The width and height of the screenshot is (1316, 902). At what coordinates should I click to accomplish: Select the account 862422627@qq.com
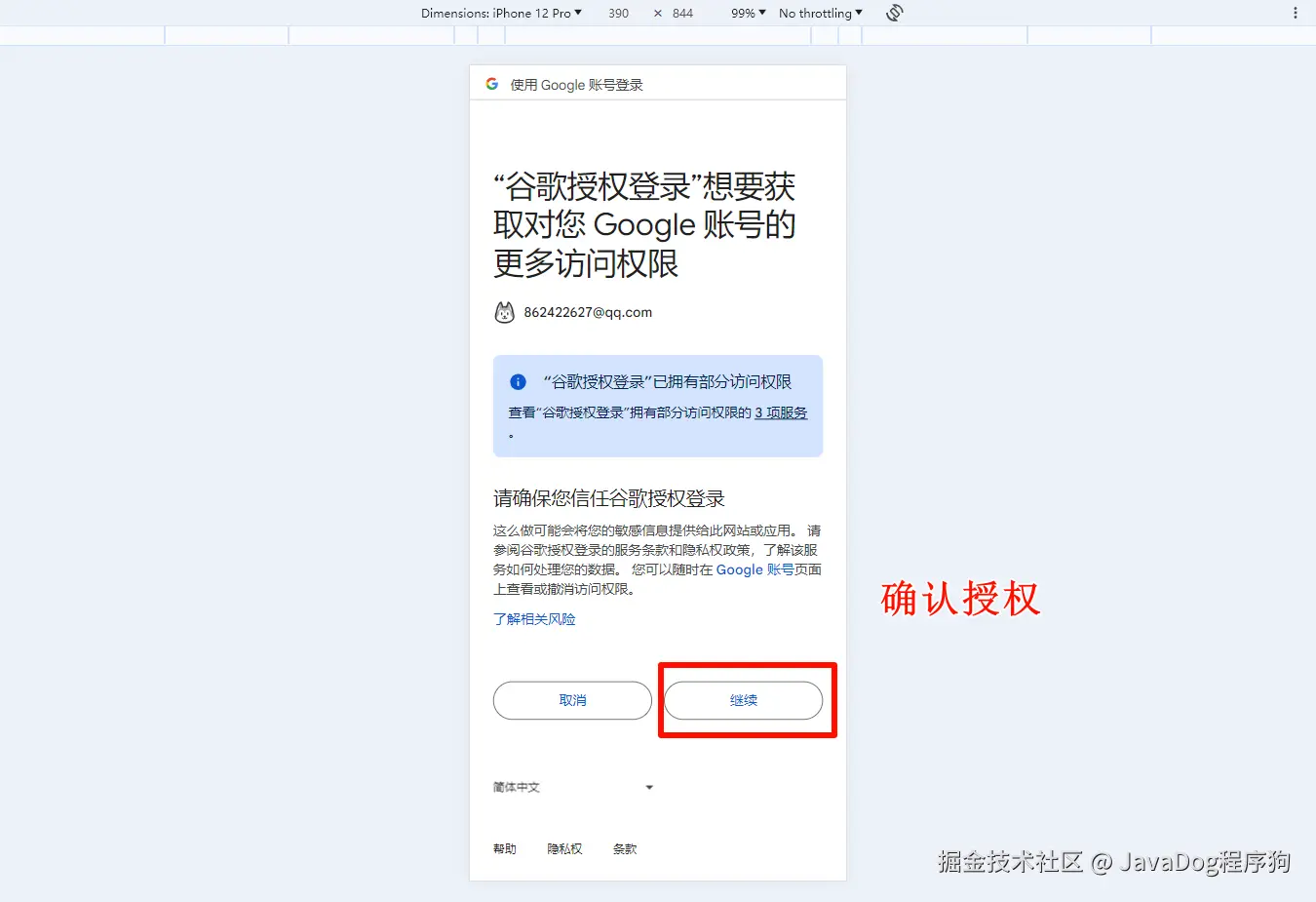click(588, 312)
